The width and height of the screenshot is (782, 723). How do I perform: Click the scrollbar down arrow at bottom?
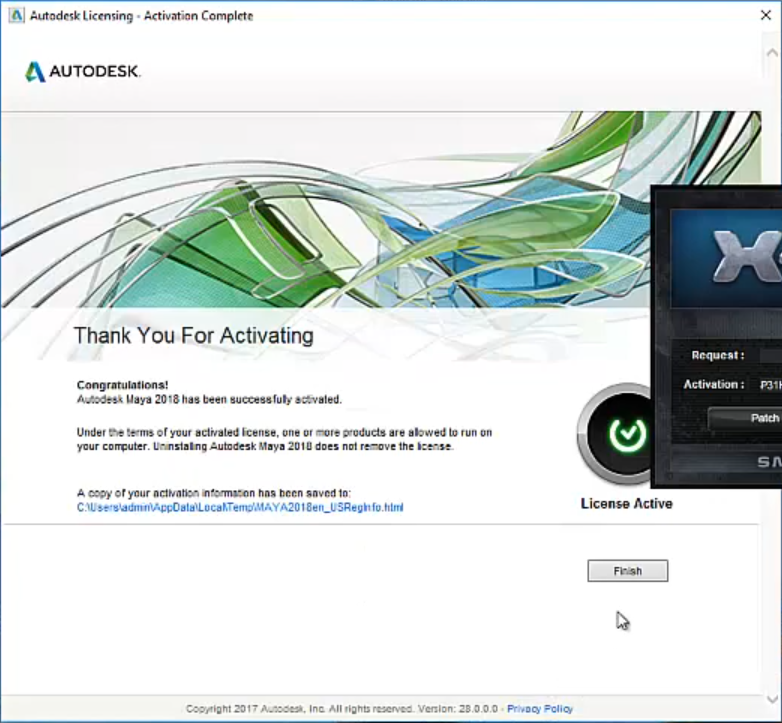point(771,697)
